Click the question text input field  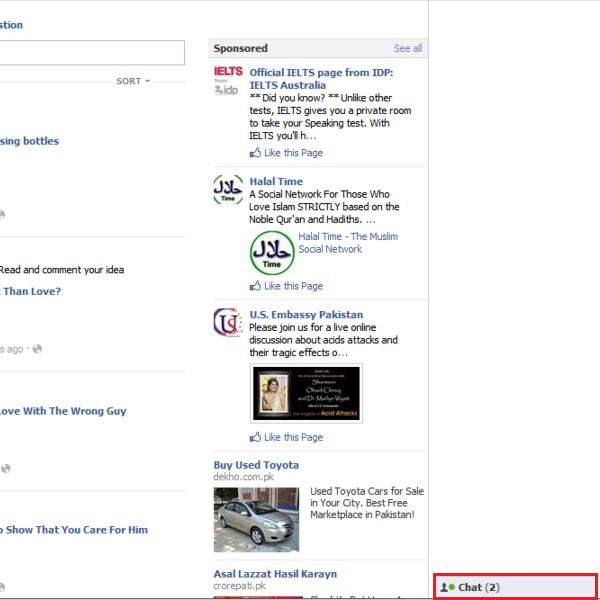pos(92,52)
